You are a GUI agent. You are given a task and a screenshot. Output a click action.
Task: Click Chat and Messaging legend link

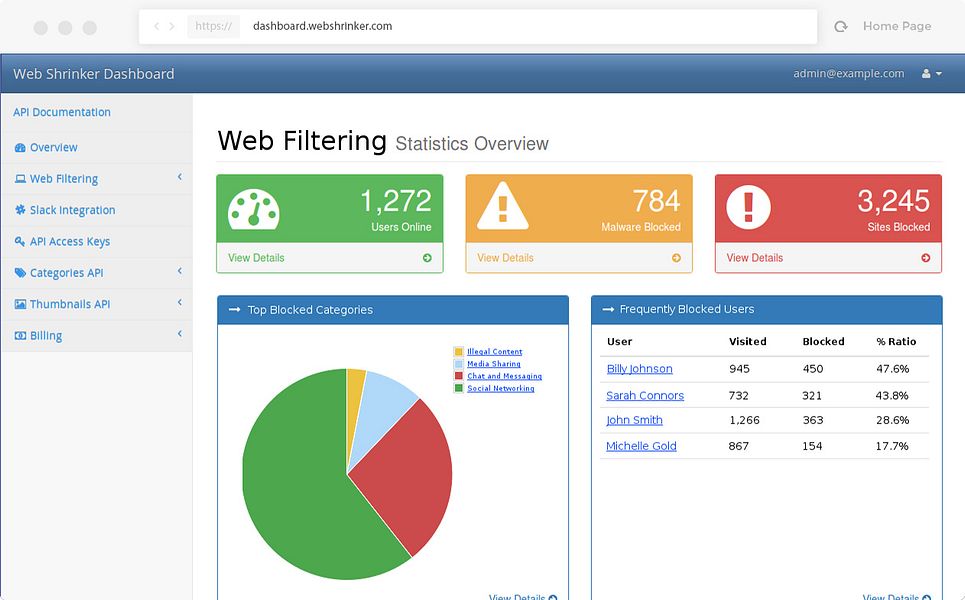click(505, 376)
